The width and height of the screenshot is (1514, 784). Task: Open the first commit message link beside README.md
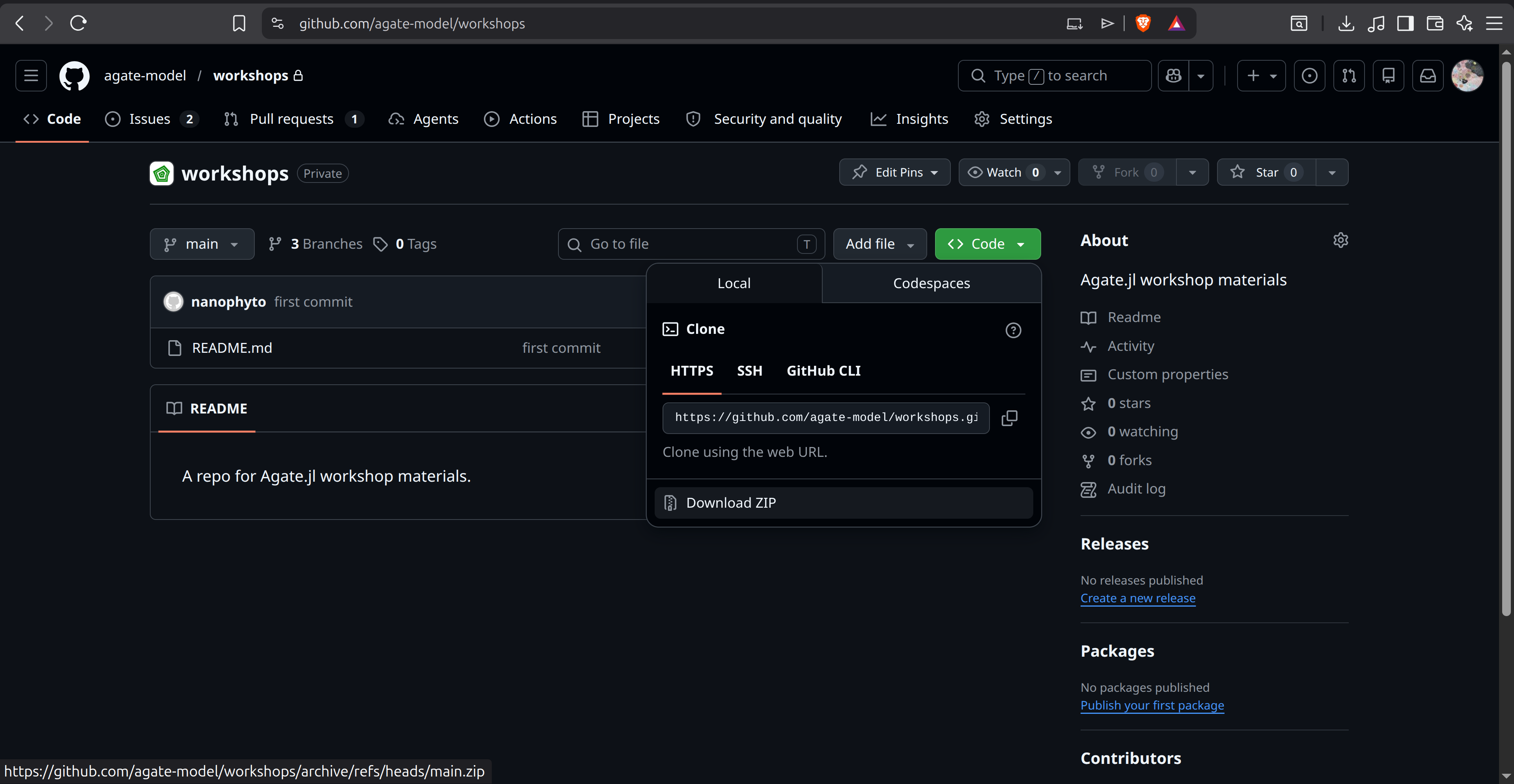point(561,348)
